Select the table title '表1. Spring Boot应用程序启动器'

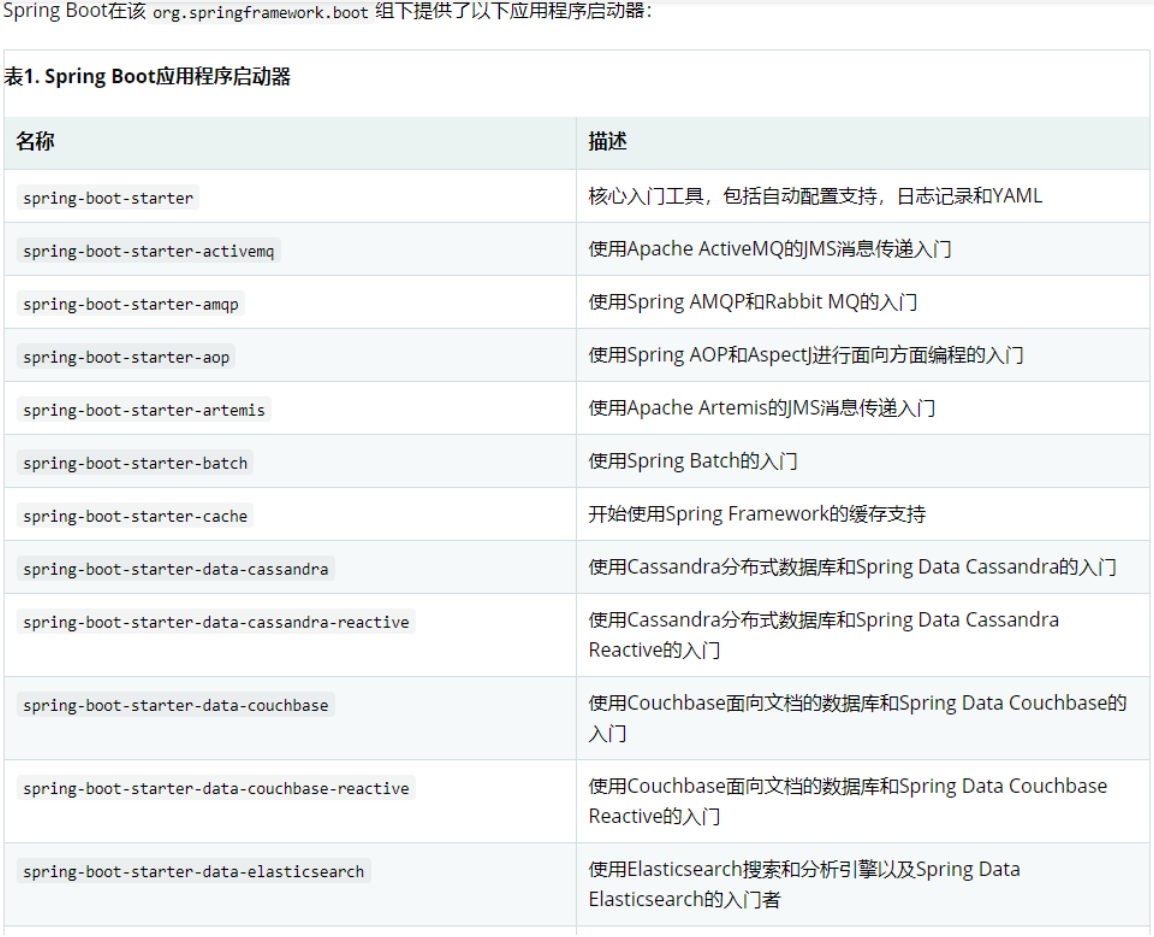tap(147, 77)
